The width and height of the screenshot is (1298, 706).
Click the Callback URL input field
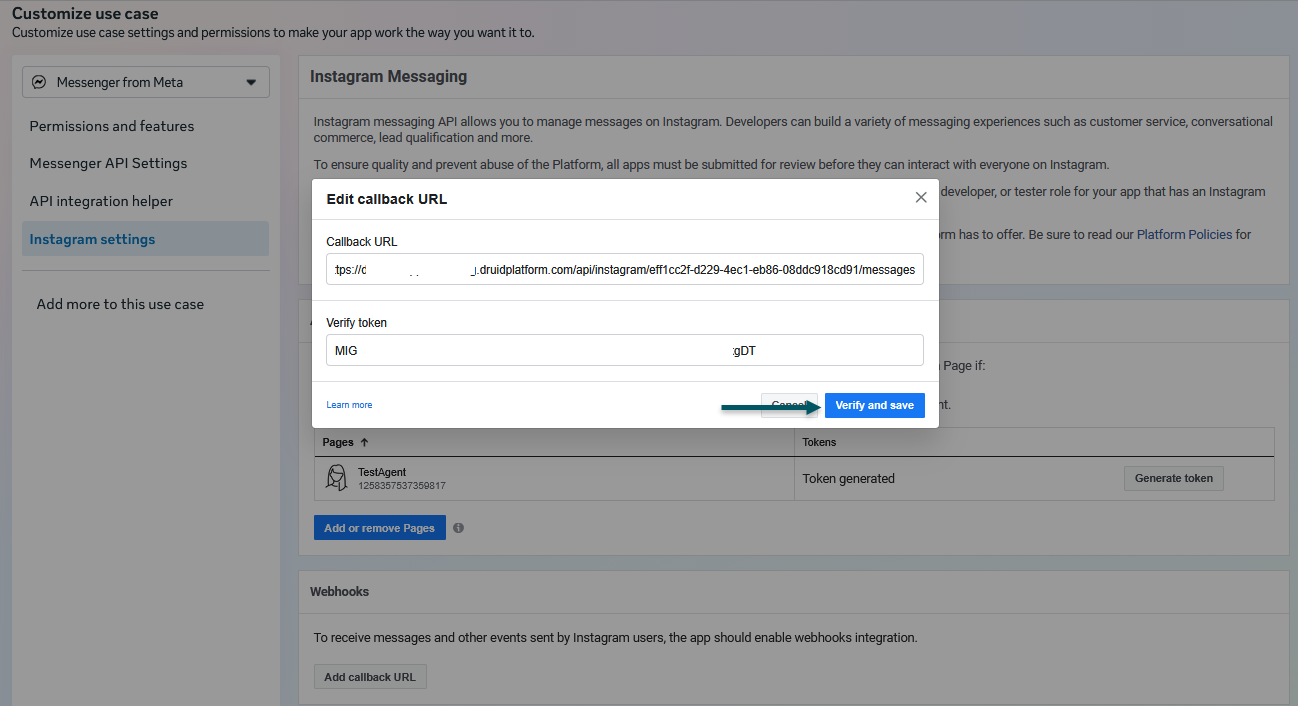[625, 270]
